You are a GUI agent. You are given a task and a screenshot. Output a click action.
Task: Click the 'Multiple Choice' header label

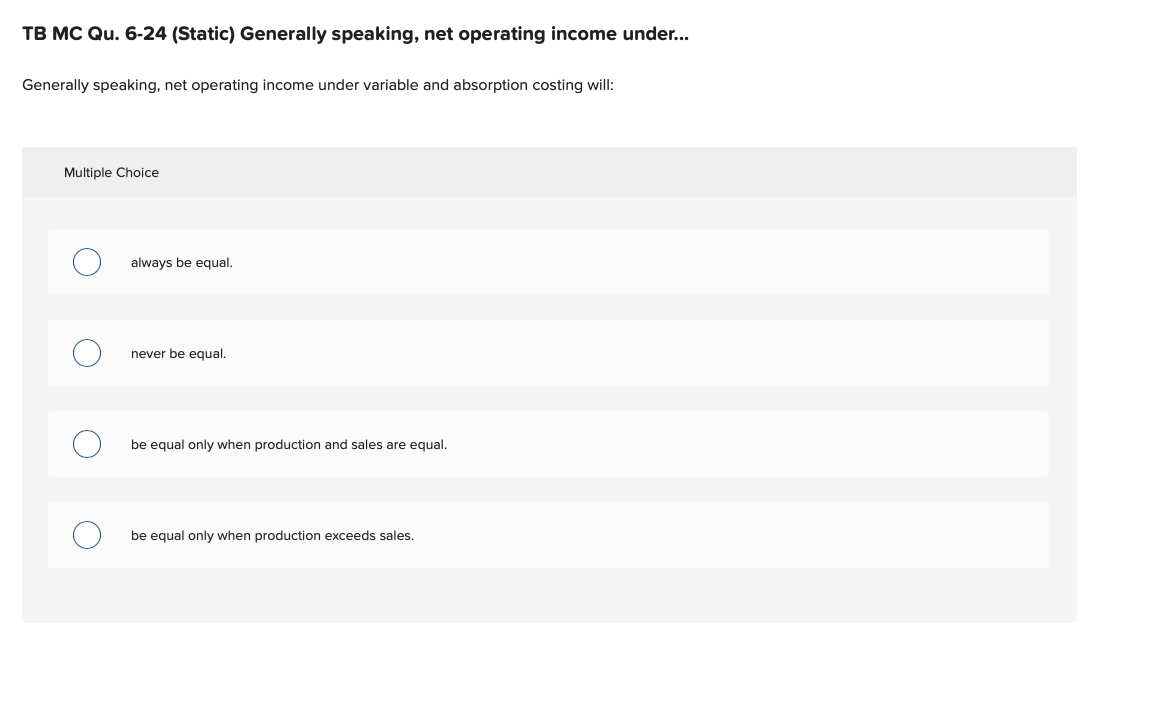(x=111, y=172)
